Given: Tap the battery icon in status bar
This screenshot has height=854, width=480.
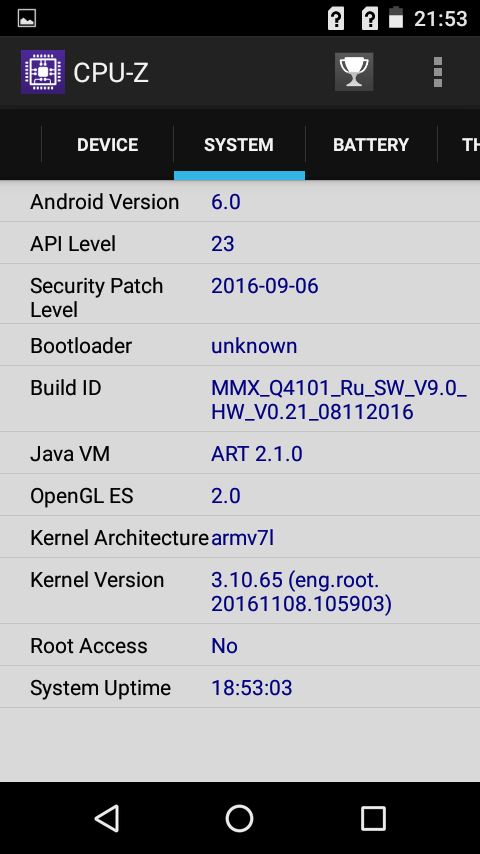Looking at the screenshot, I should click(x=396, y=19).
